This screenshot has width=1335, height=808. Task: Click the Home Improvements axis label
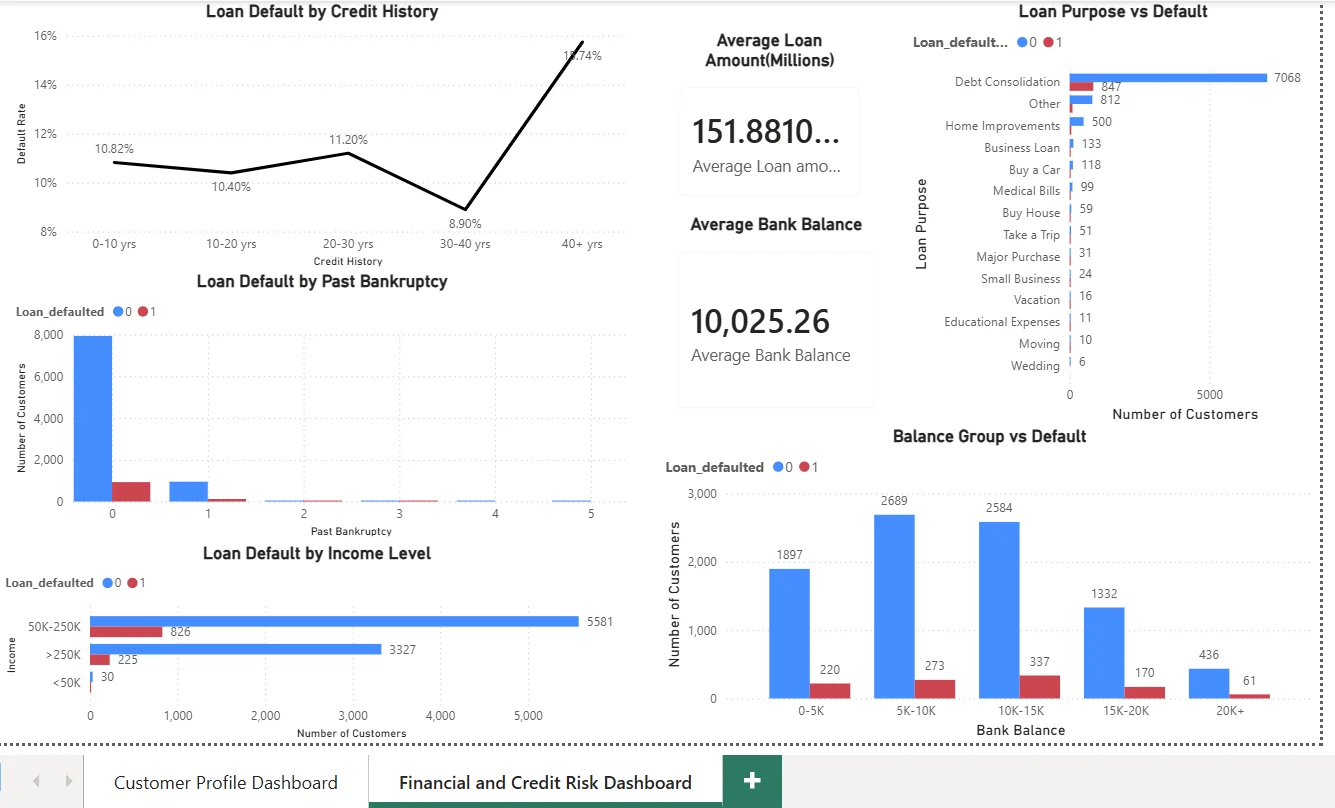[1002, 126]
